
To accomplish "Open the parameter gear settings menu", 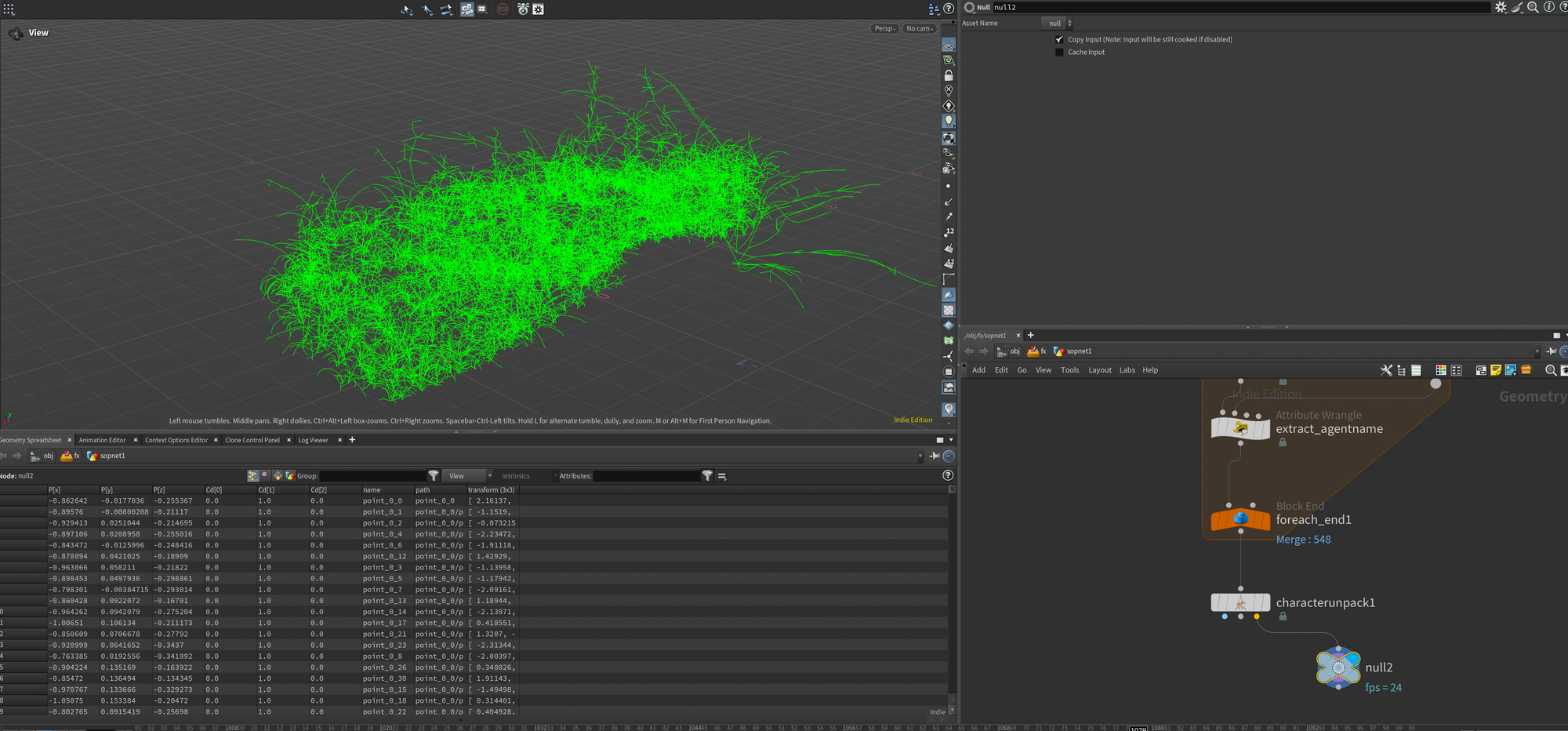I will point(1501,7).
